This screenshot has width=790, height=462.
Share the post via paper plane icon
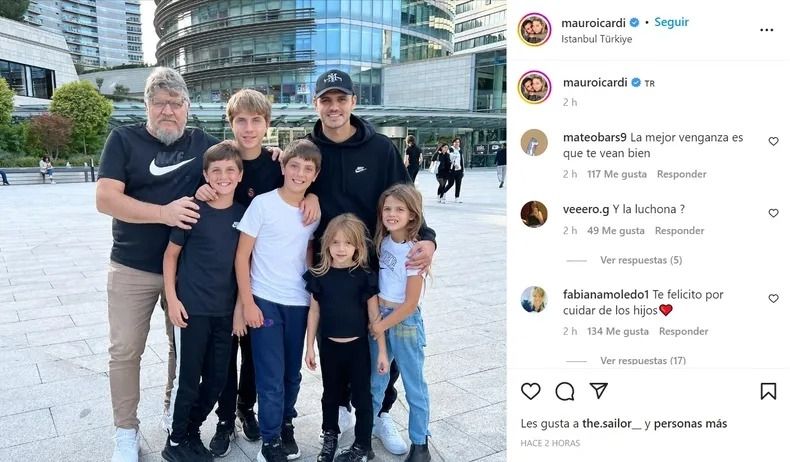coord(599,390)
